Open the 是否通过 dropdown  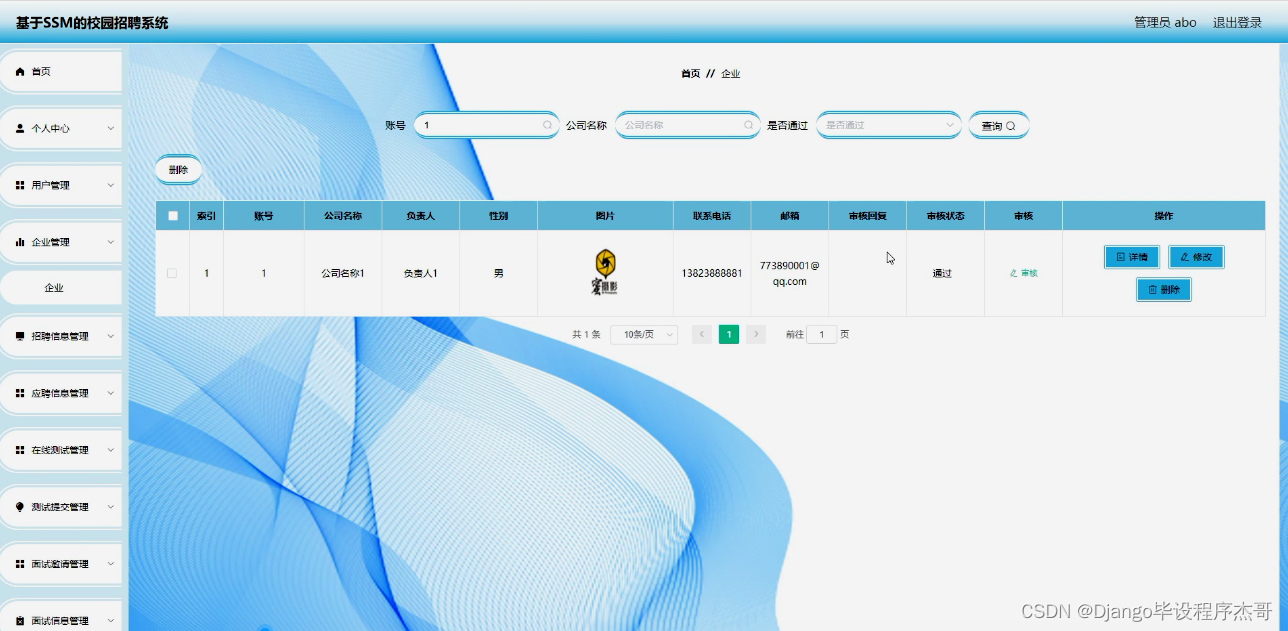[889, 126]
